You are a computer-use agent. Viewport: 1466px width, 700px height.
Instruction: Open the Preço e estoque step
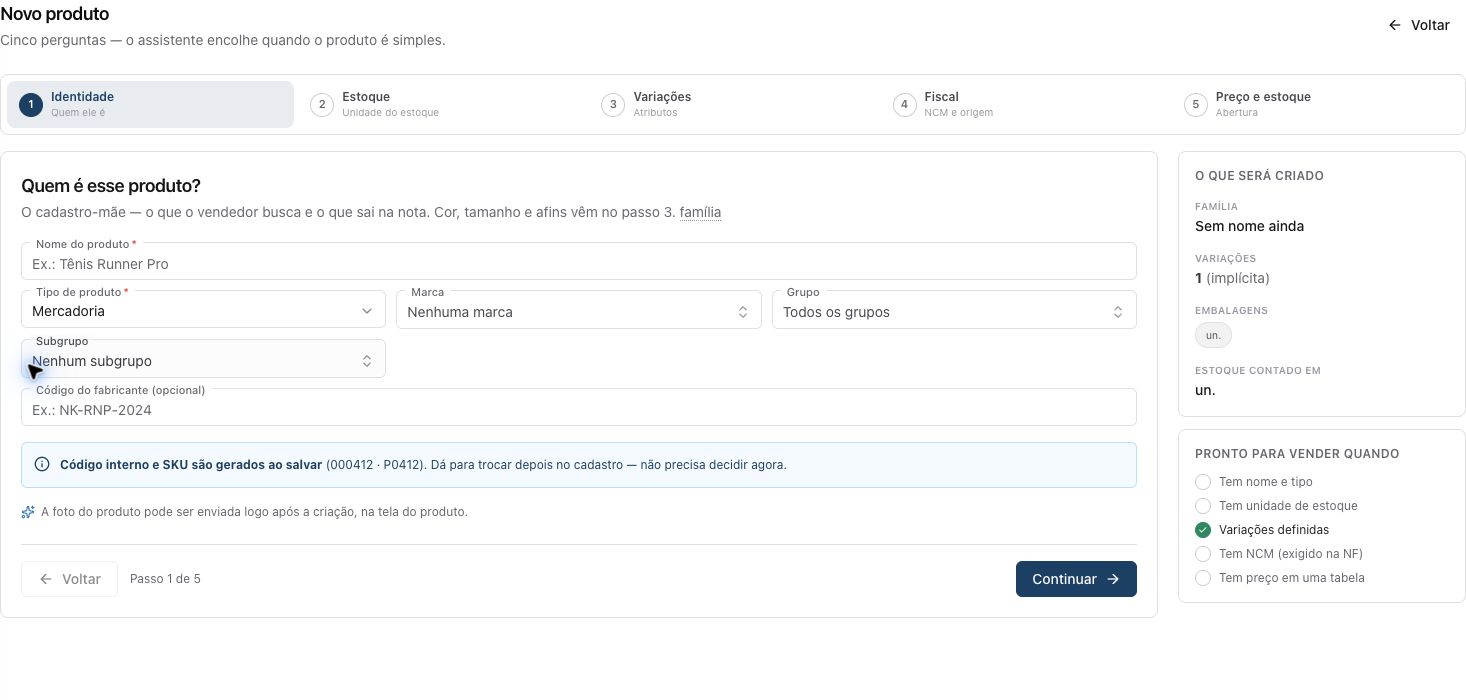[x=1315, y=104]
